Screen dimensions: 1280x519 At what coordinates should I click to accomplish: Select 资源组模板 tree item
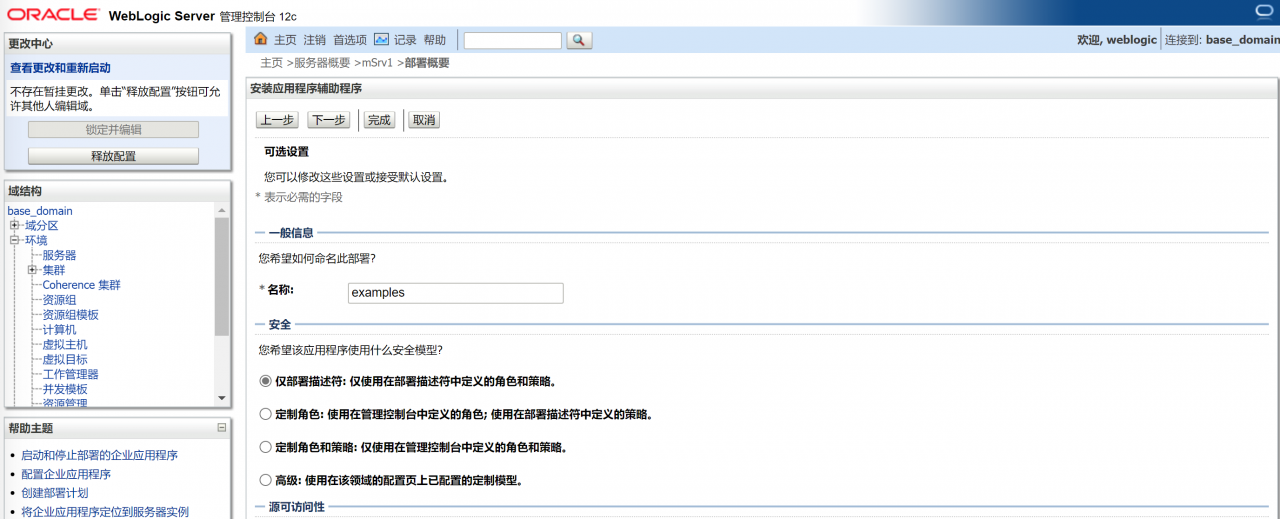[x=70, y=315]
